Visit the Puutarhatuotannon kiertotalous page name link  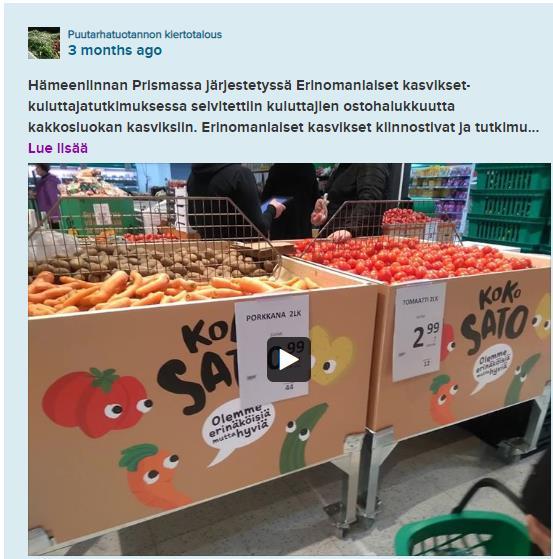[x=145, y=35]
